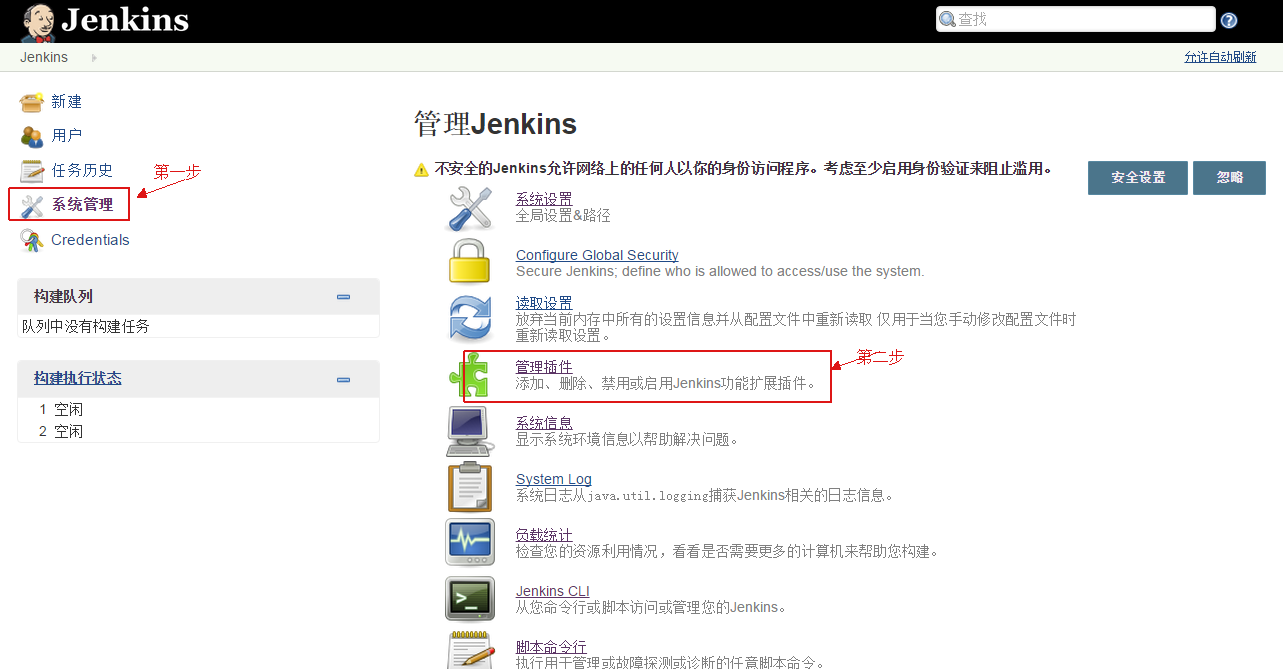The width and height of the screenshot is (1283, 669).
Task: Focus the 查找 search box
Action: click(1075, 19)
